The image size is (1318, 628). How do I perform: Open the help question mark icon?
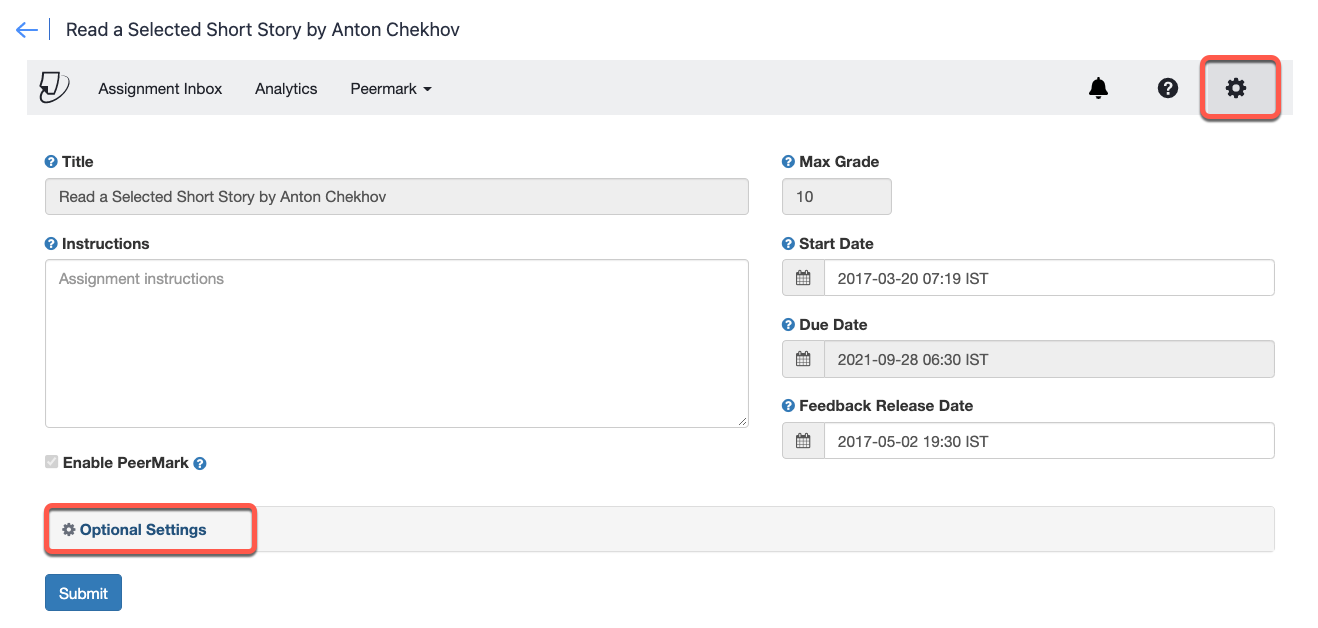tap(1167, 88)
